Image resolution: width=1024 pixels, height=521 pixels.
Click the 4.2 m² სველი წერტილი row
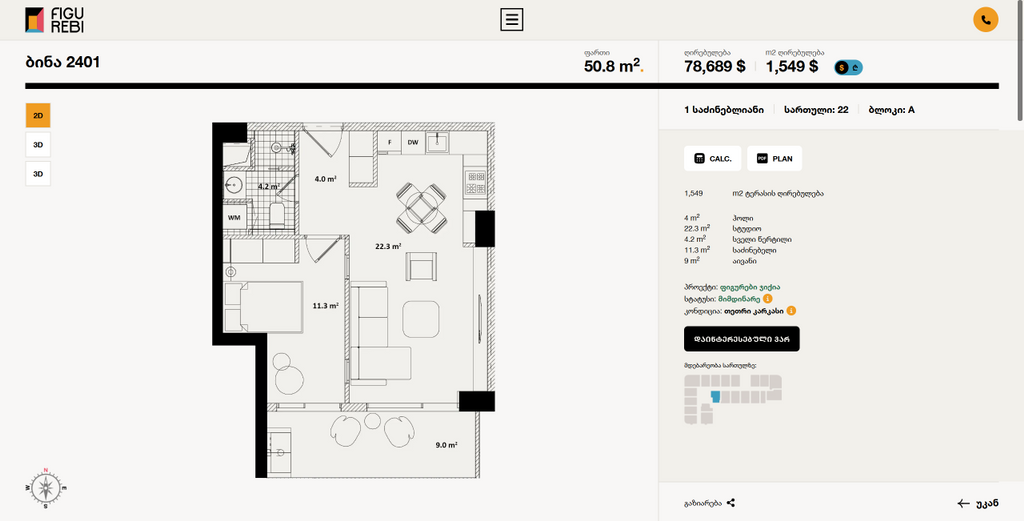pos(738,240)
